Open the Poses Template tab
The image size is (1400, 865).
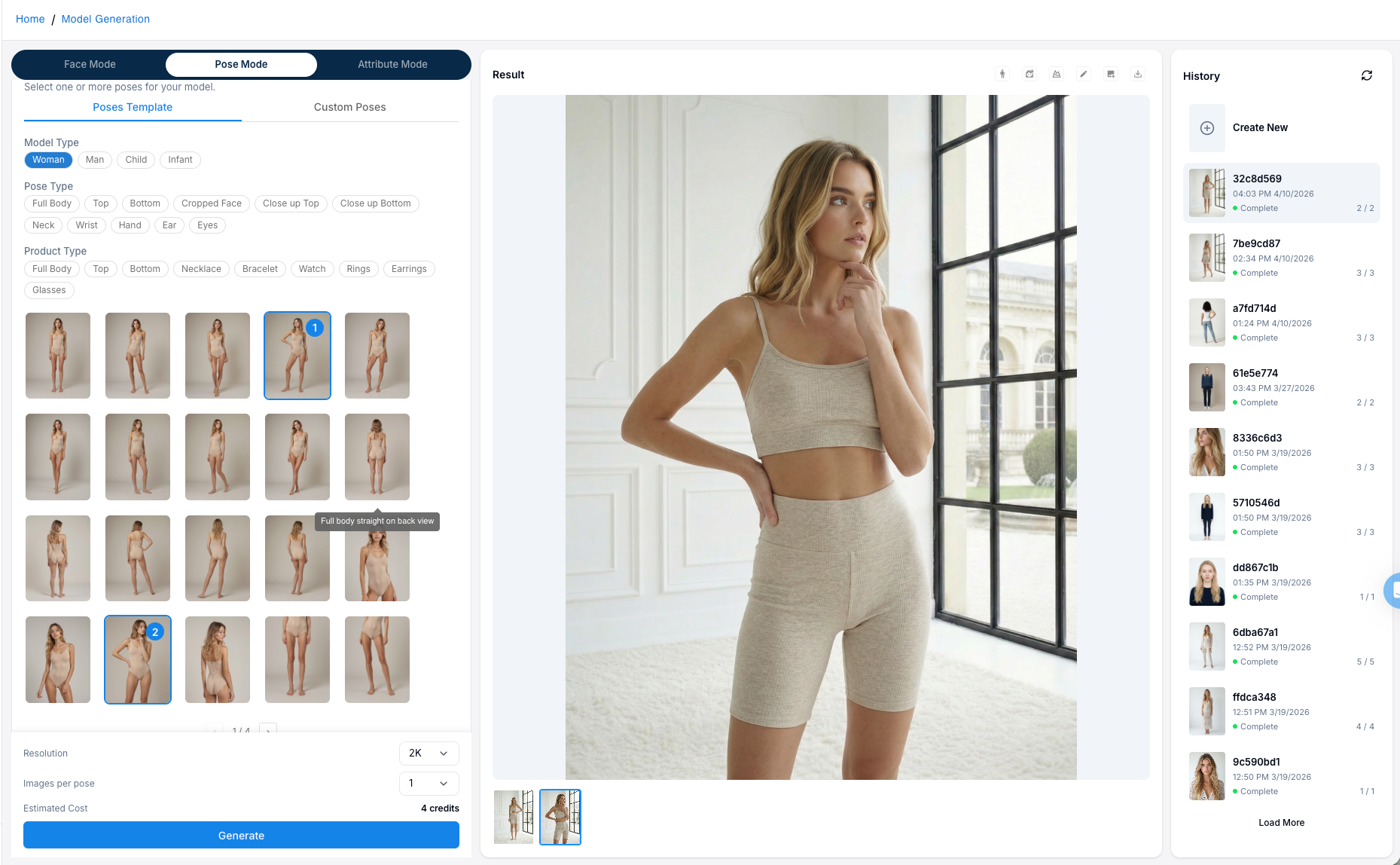(x=133, y=107)
